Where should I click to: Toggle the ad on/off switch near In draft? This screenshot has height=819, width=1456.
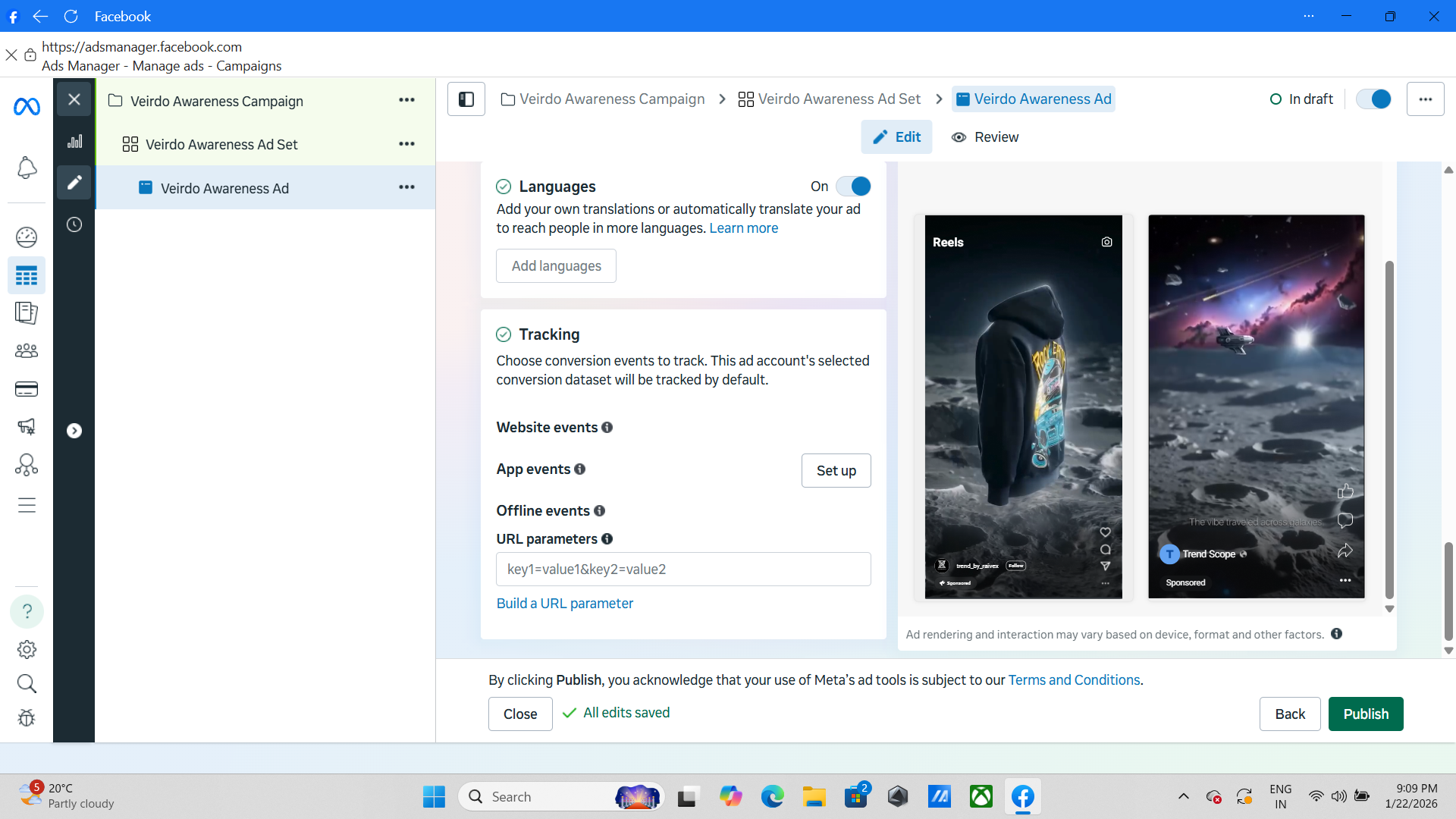click(1373, 99)
